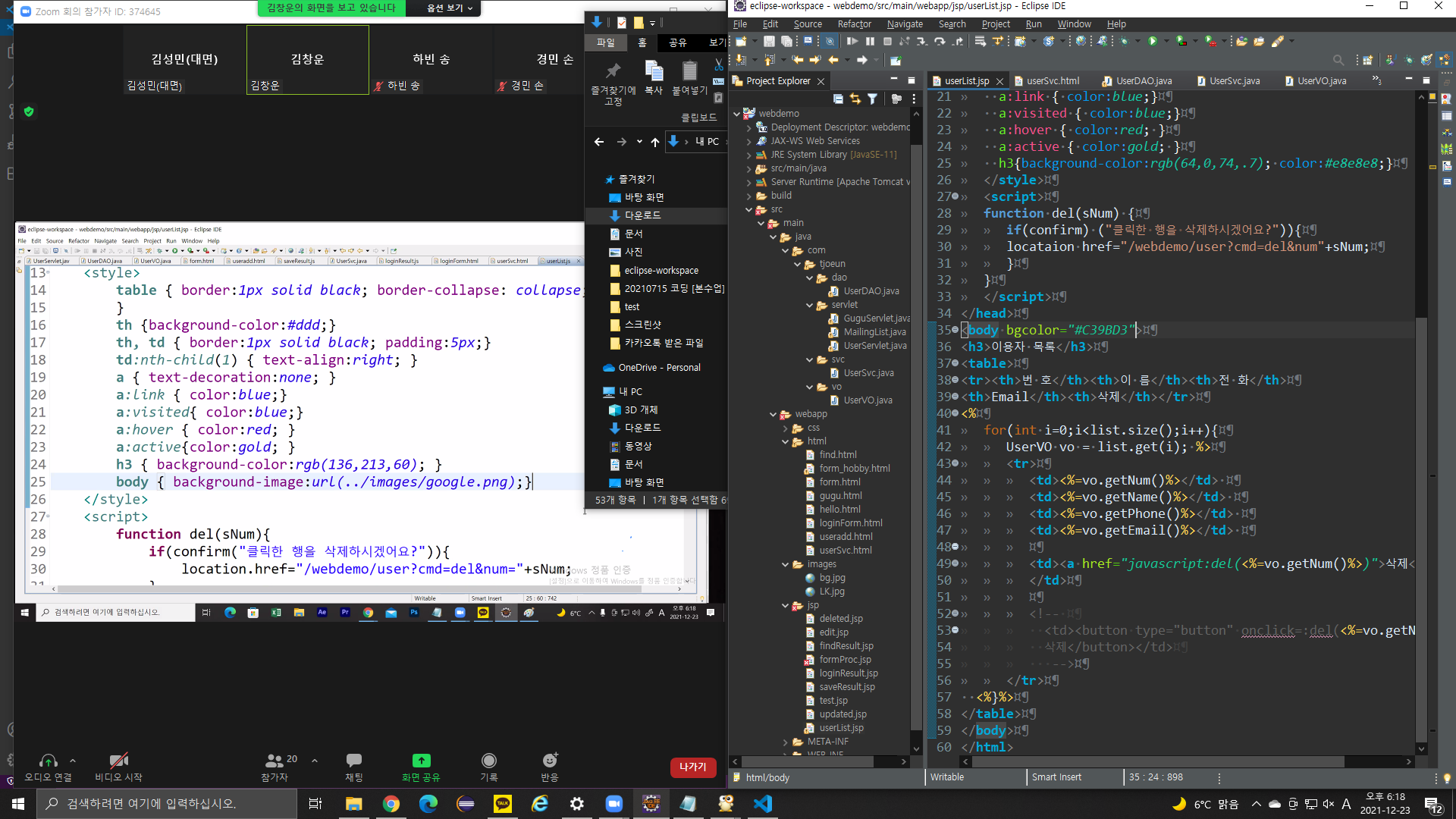Open Visual Studio Code from the taskbar
The width and height of the screenshot is (1456, 819).
click(x=763, y=804)
